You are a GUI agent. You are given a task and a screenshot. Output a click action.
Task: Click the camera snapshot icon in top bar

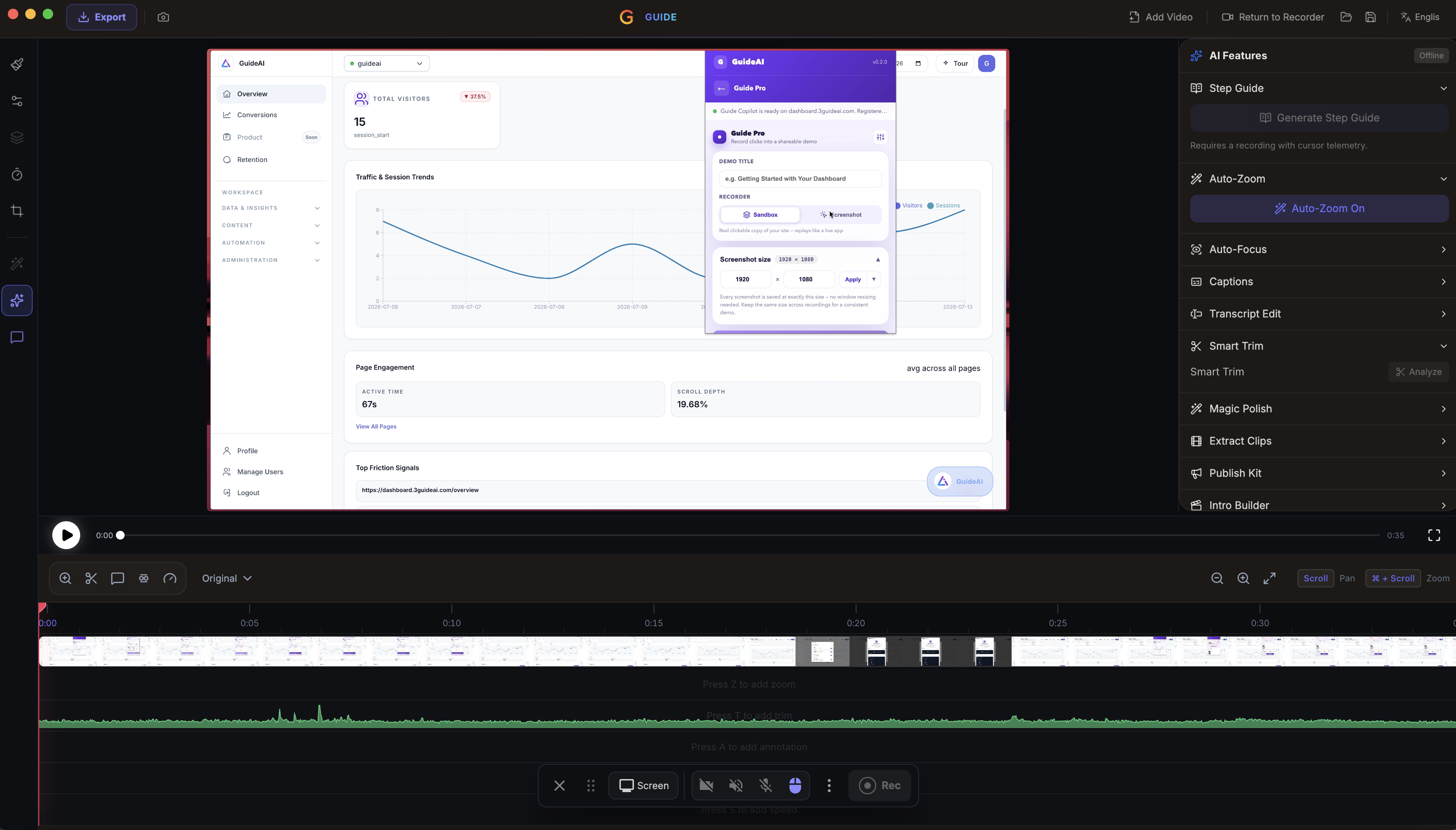[x=163, y=17]
